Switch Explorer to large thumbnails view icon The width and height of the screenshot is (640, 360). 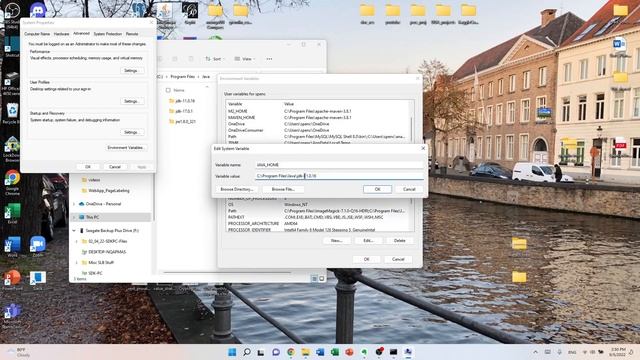tap(322, 278)
